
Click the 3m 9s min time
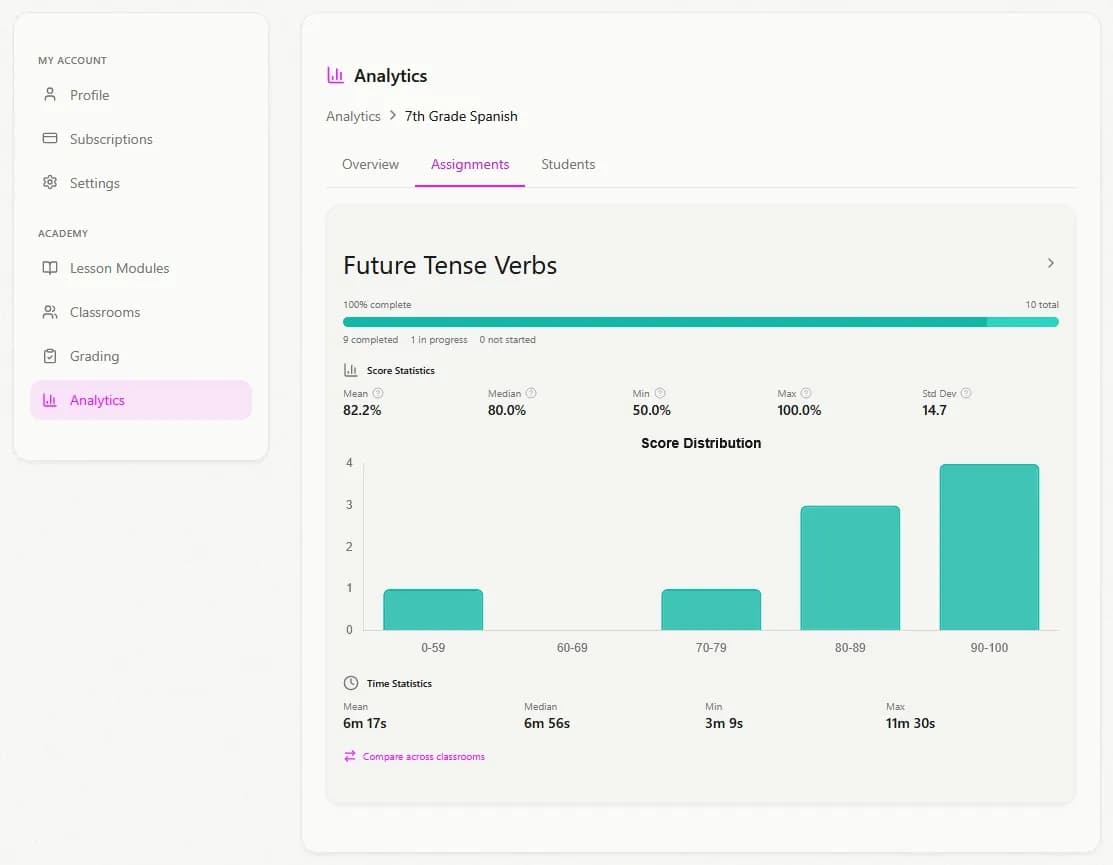click(x=724, y=723)
